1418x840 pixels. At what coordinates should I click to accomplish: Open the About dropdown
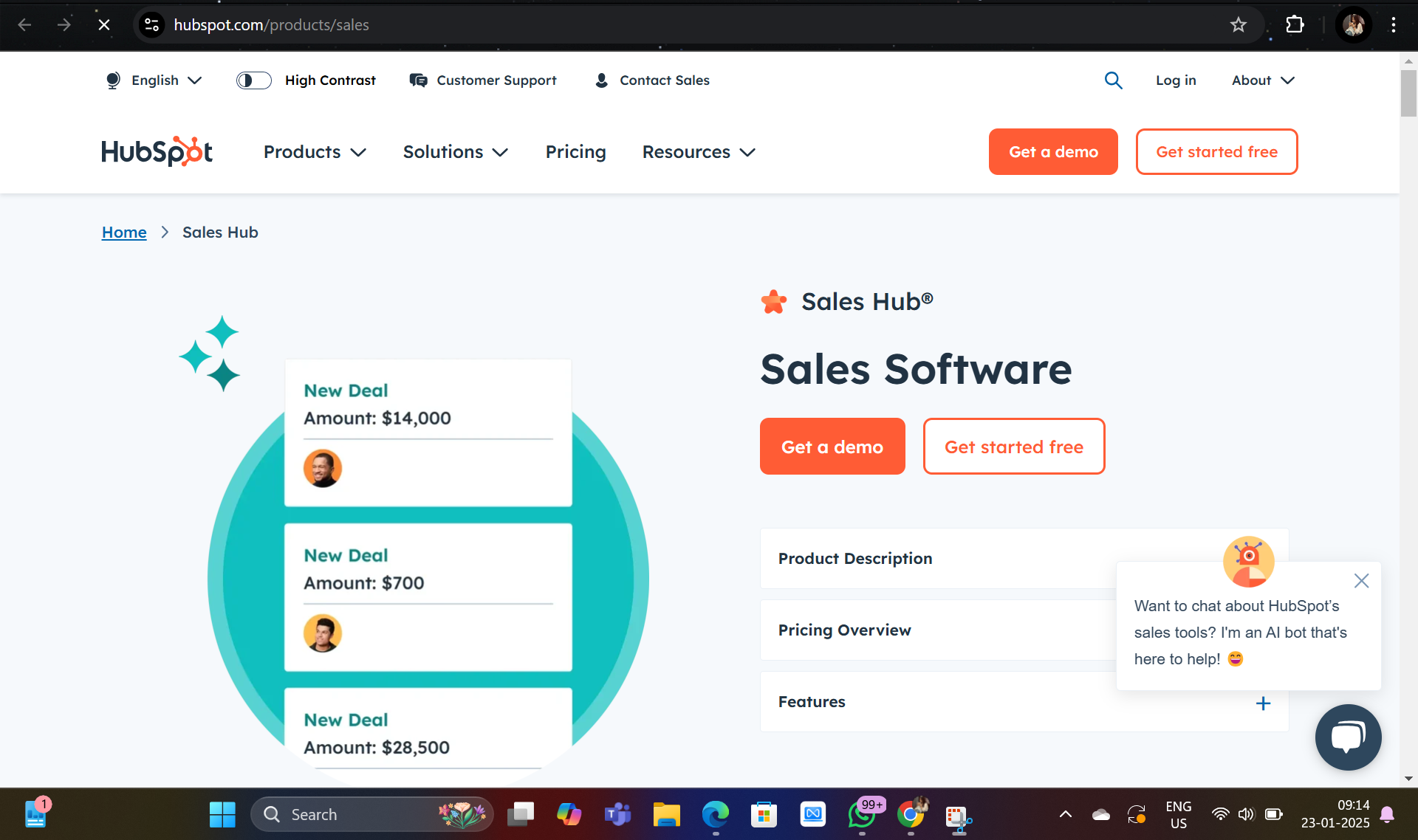[x=1263, y=80]
